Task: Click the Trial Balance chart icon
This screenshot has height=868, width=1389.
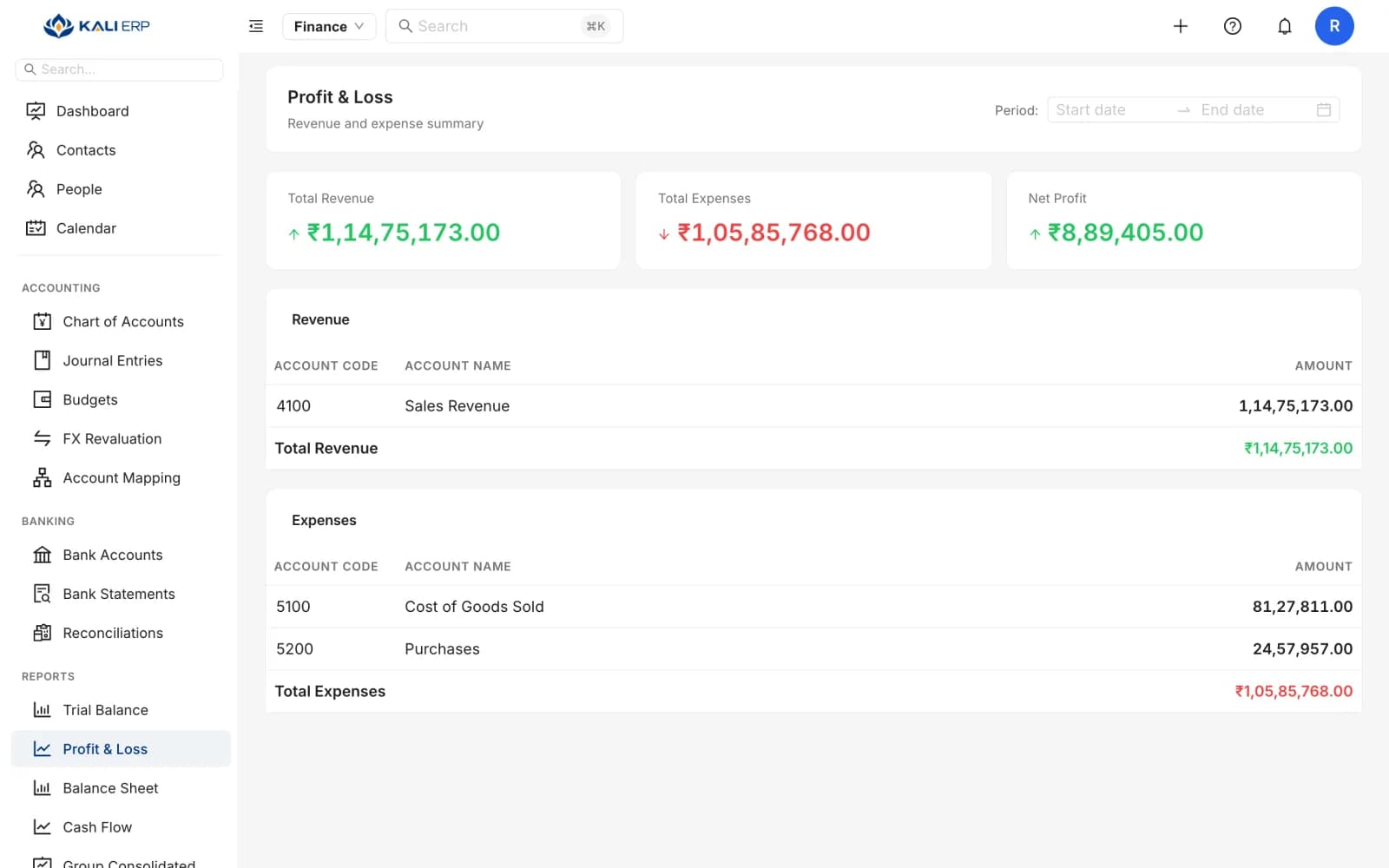Action: pyautogui.click(x=42, y=710)
